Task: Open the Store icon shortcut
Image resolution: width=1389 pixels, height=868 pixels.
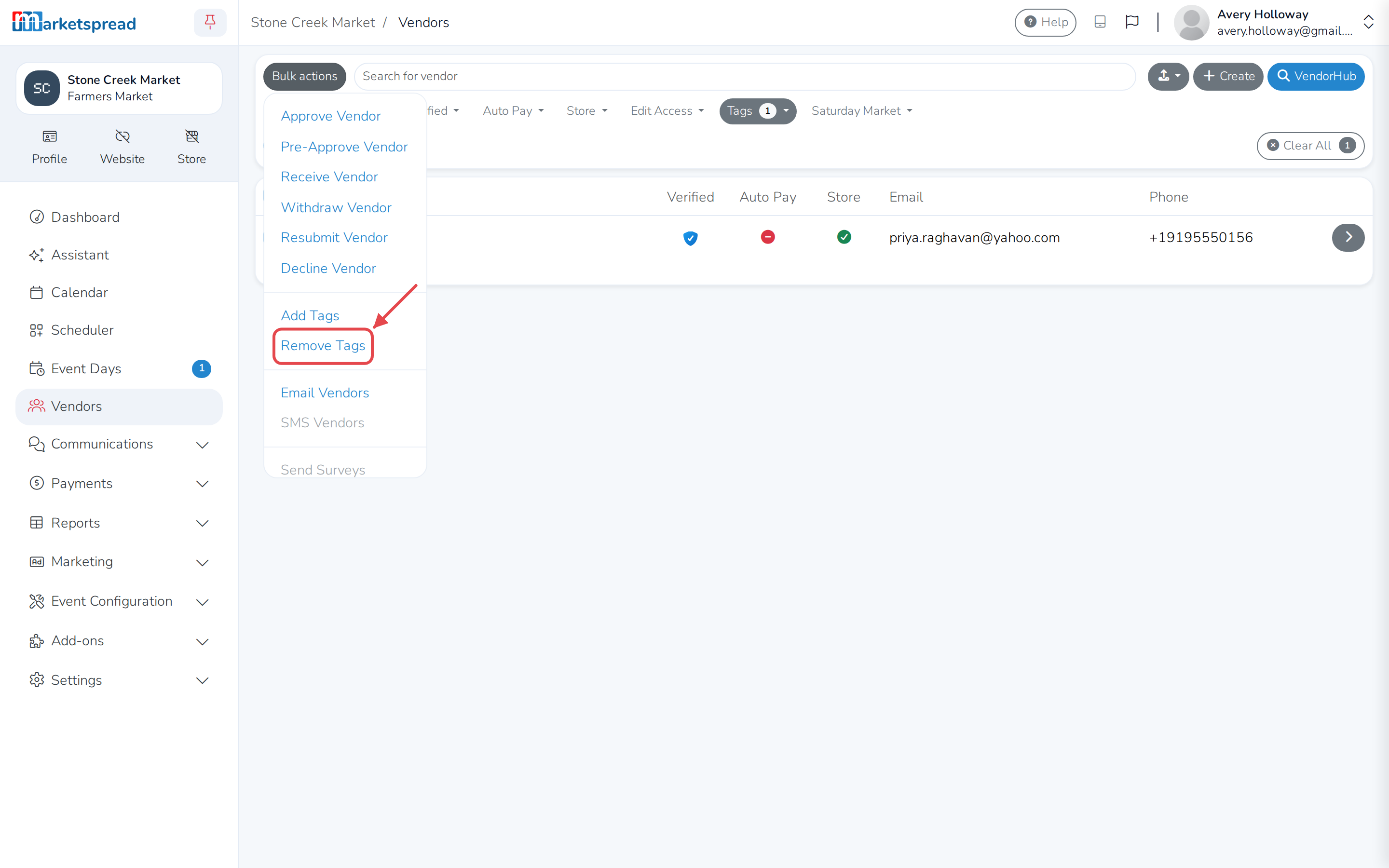Action: click(191, 147)
